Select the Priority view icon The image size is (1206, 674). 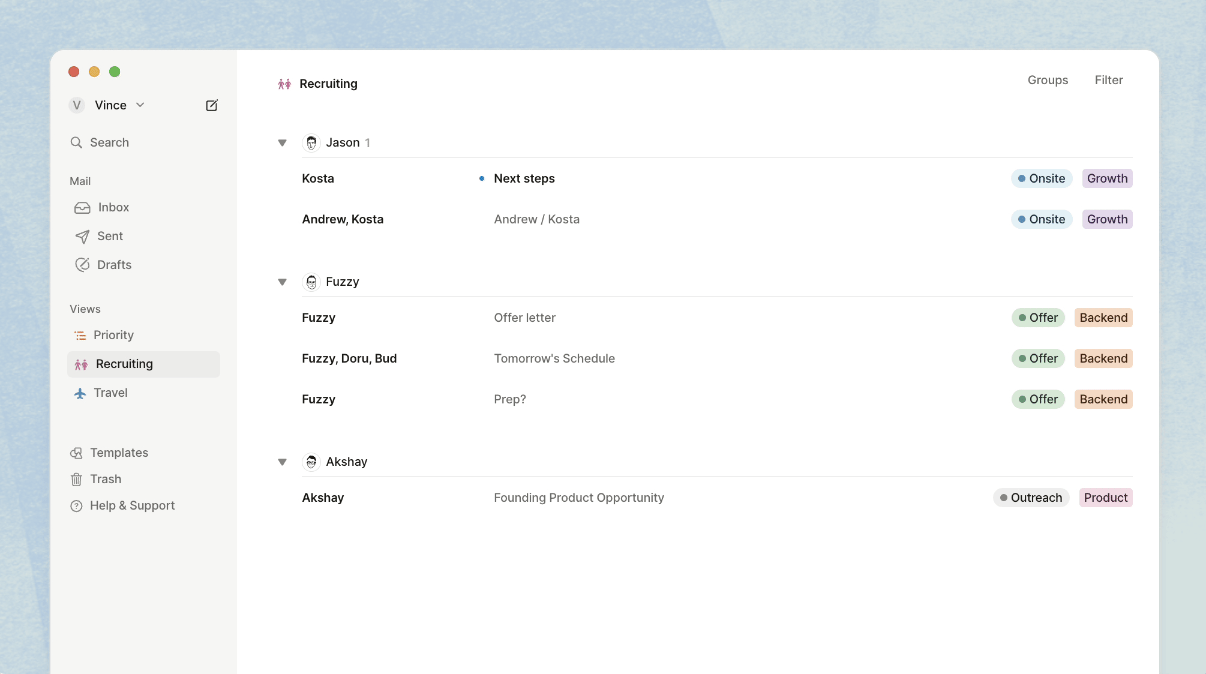[80, 336]
